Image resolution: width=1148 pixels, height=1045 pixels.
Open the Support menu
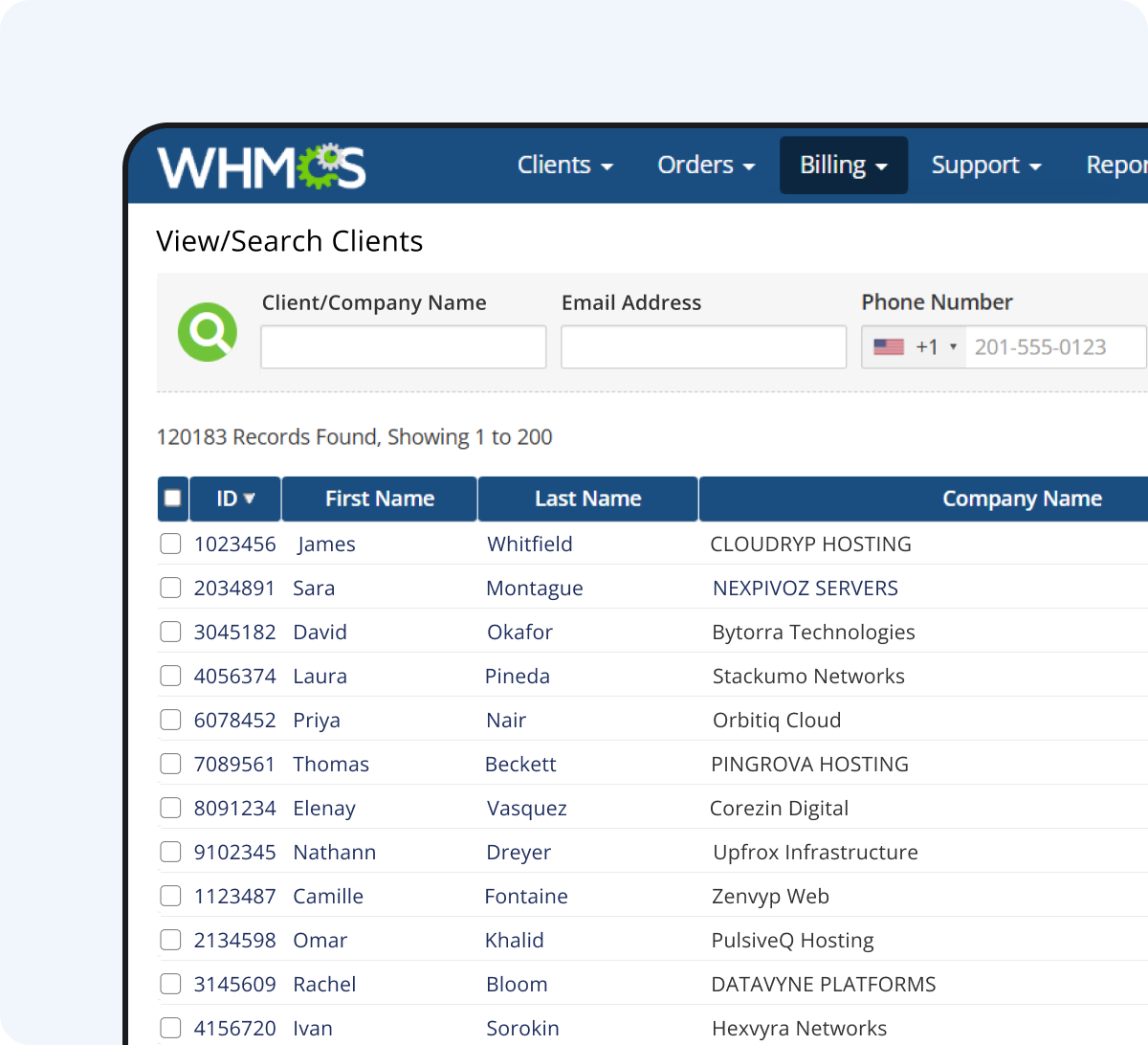[986, 165]
